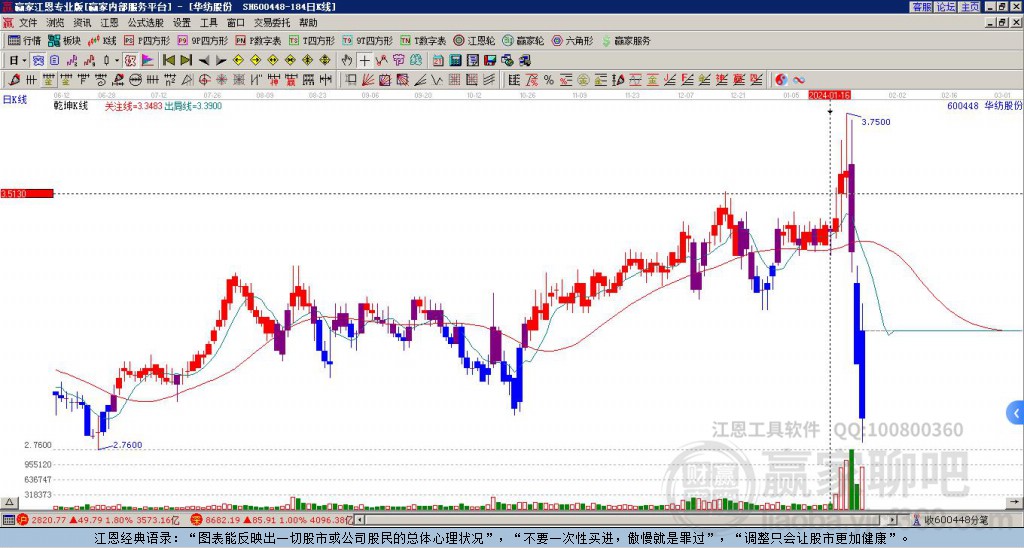1024x548 pixels.
Task: Open the 板块 sector view
Action: pos(64,40)
